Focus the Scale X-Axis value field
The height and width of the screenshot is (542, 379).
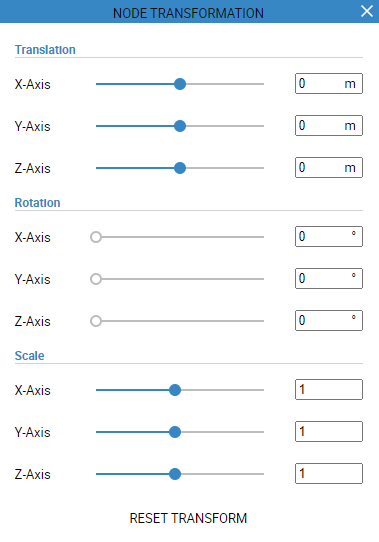329,390
